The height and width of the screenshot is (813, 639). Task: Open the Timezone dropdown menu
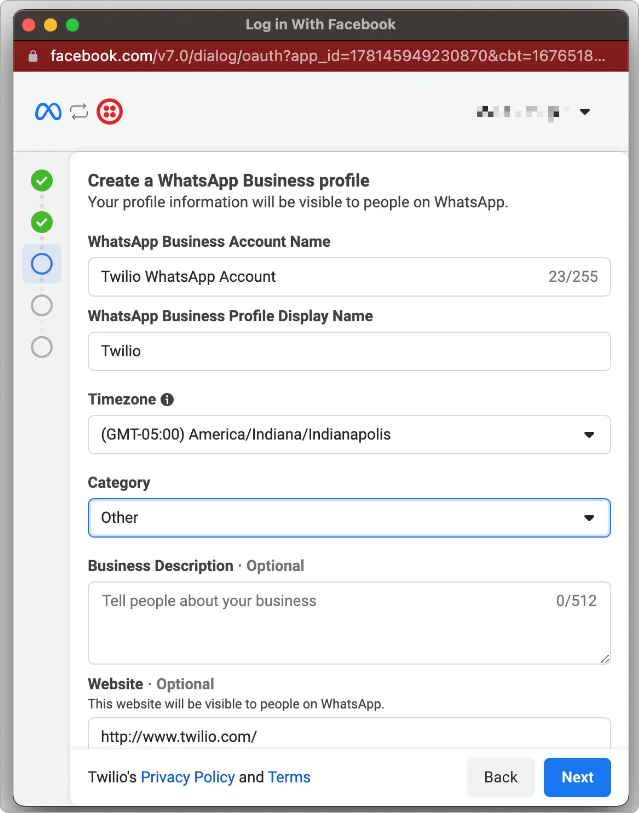[349, 434]
